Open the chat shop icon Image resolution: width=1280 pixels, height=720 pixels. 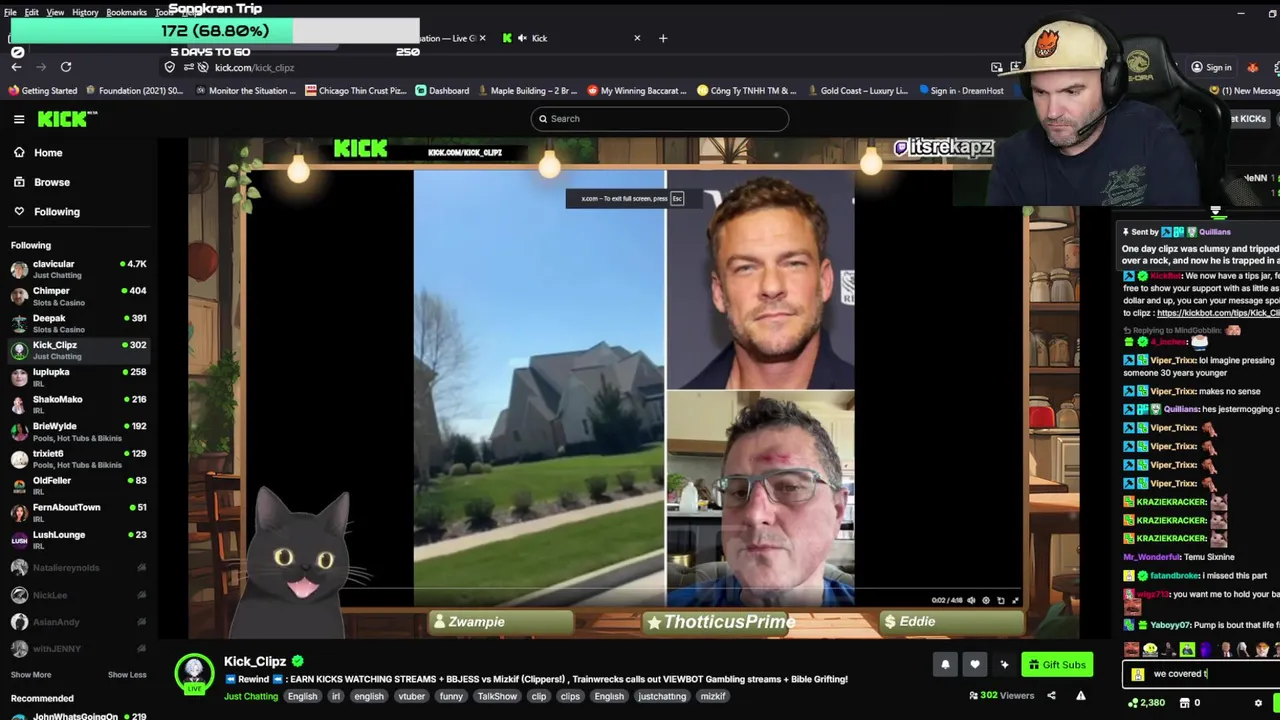[x=1185, y=703]
